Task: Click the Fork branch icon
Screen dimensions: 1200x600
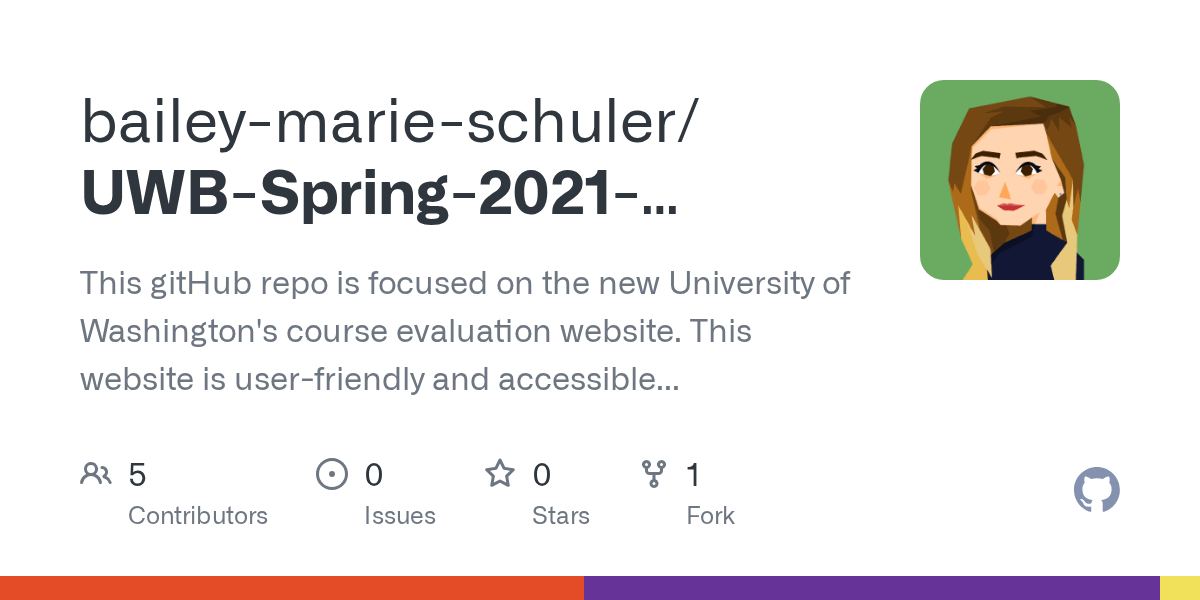Action: click(x=654, y=474)
